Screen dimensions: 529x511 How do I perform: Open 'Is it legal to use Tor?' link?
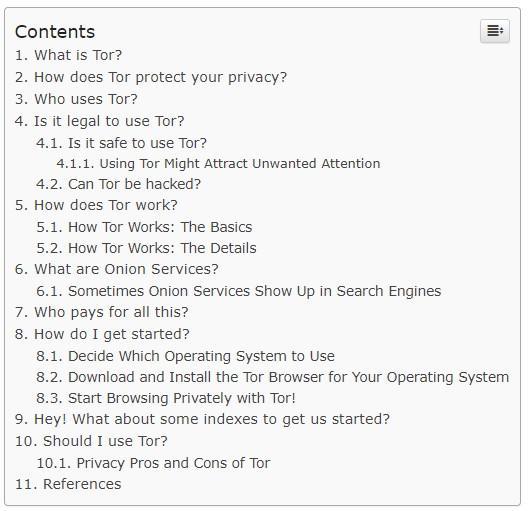(100, 121)
